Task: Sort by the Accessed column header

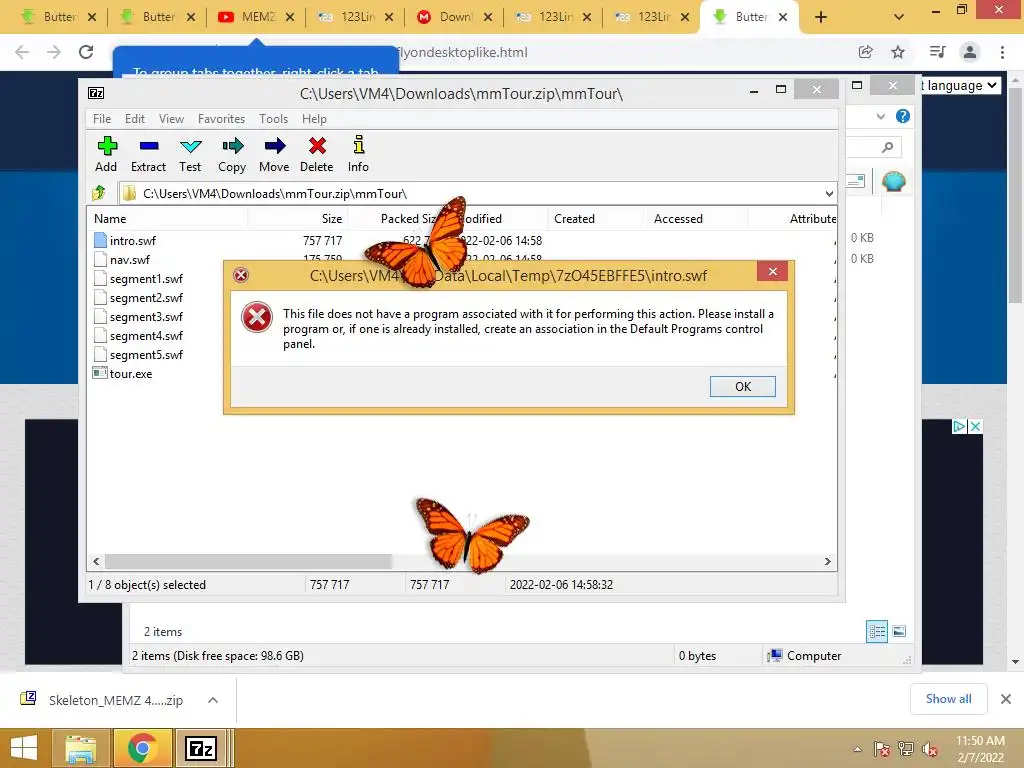Action: pyautogui.click(x=696, y=219)
